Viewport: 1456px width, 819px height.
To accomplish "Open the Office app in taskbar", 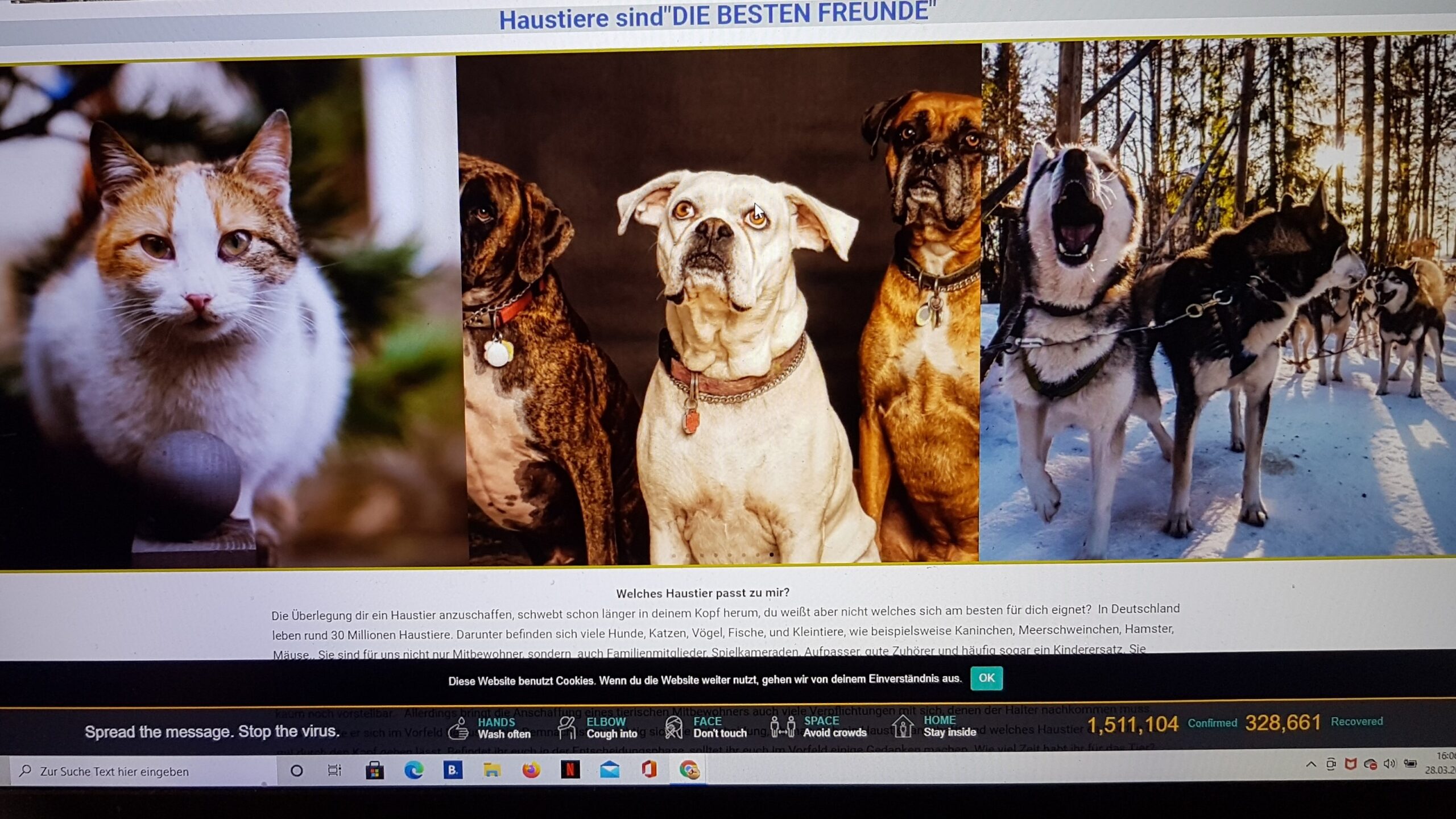I will point(649,770).
